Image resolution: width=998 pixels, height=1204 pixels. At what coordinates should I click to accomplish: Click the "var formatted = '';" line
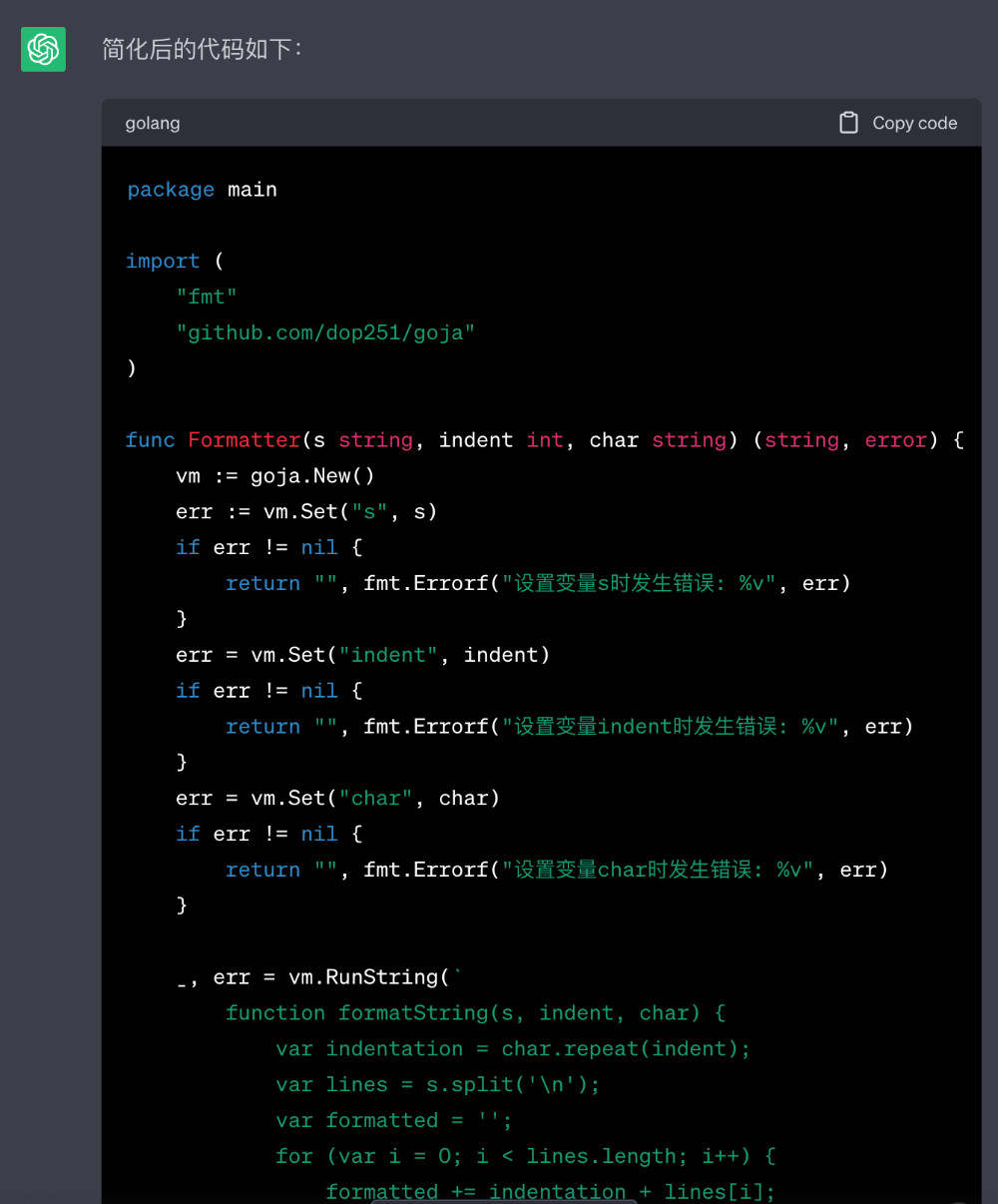(x=394, y=1121)
